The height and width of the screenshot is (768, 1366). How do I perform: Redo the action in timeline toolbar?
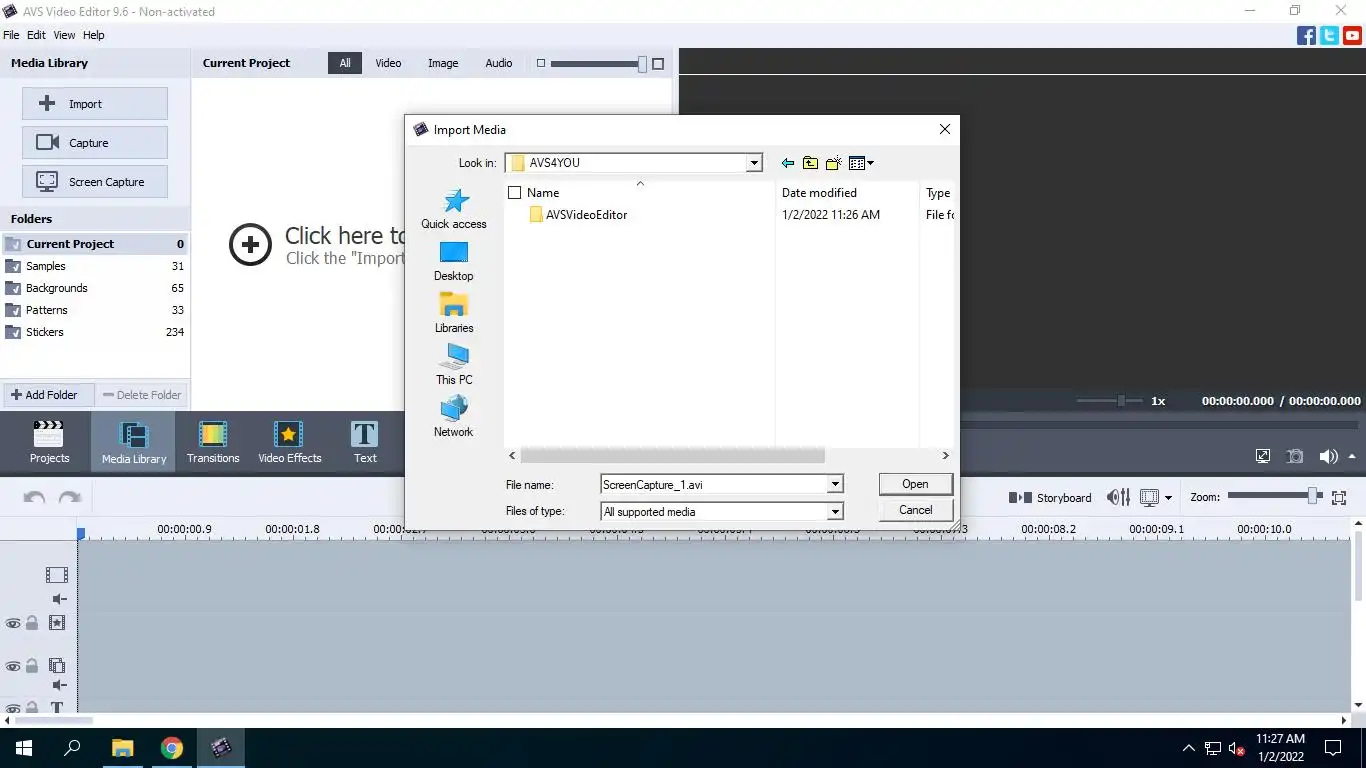(x=69, y=497)
